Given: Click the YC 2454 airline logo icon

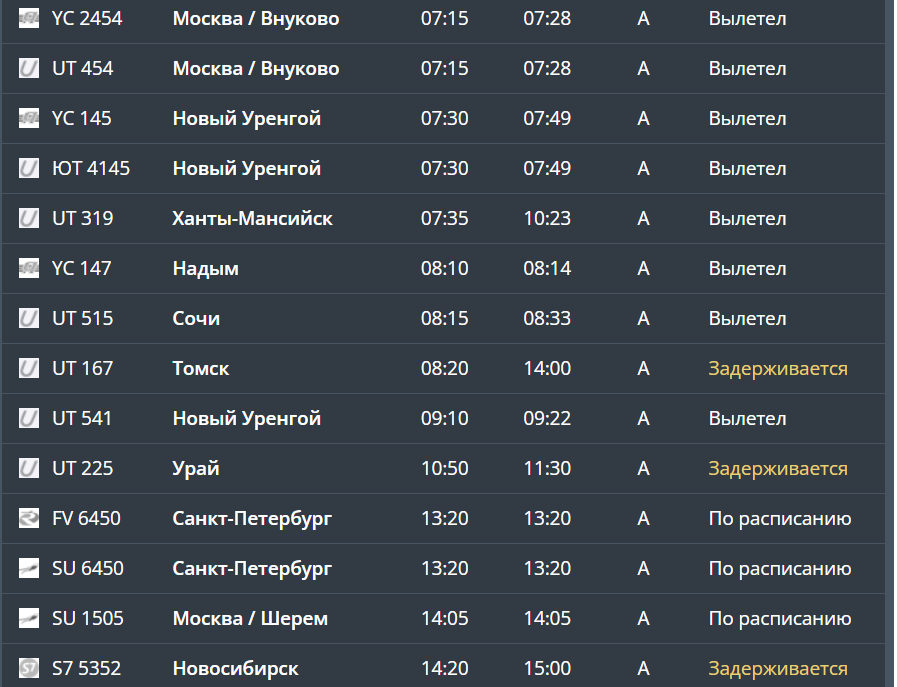Looking at the screenshot, I should click(29, 18).
